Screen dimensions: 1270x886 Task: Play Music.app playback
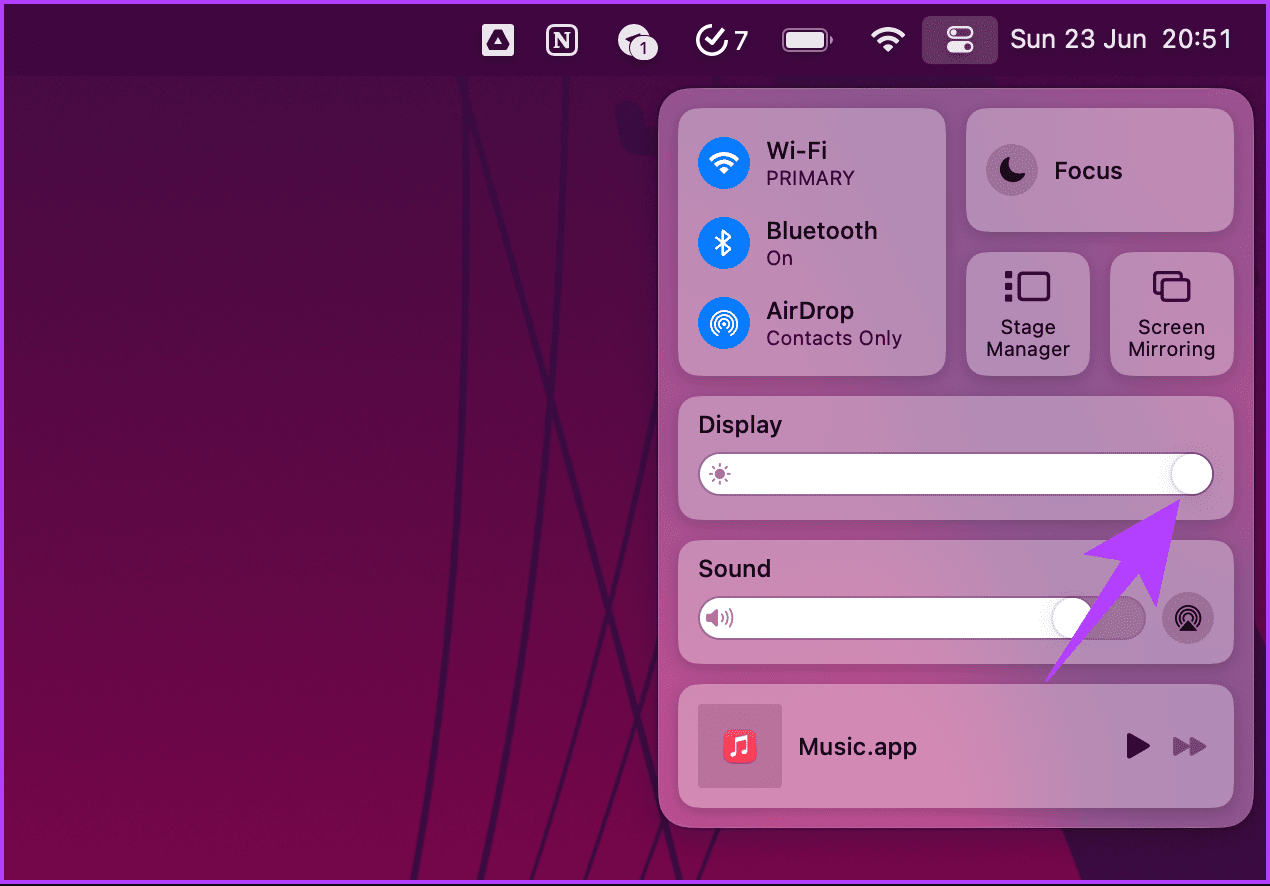1137,746
